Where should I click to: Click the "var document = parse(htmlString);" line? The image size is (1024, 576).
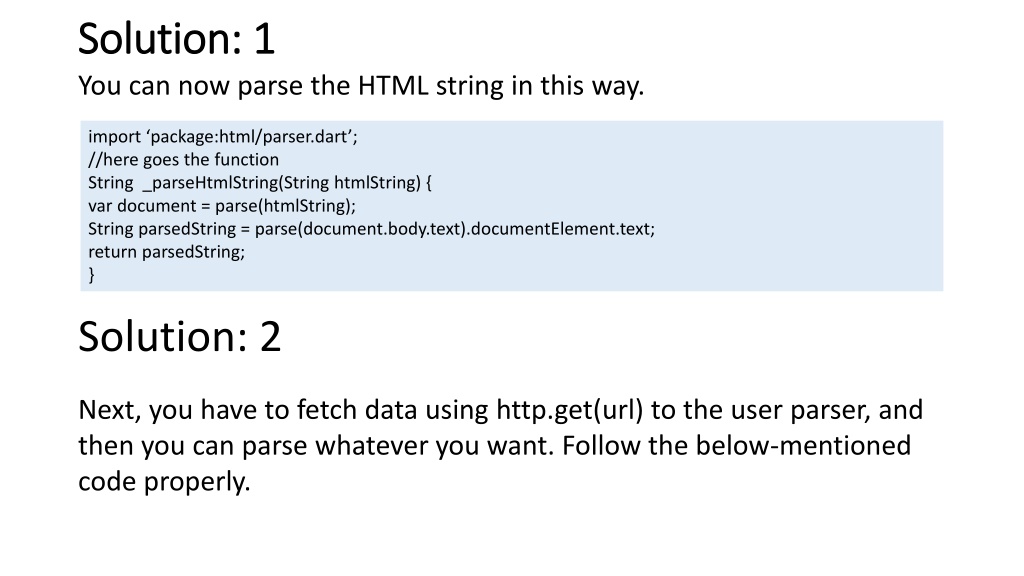point(222,206)
